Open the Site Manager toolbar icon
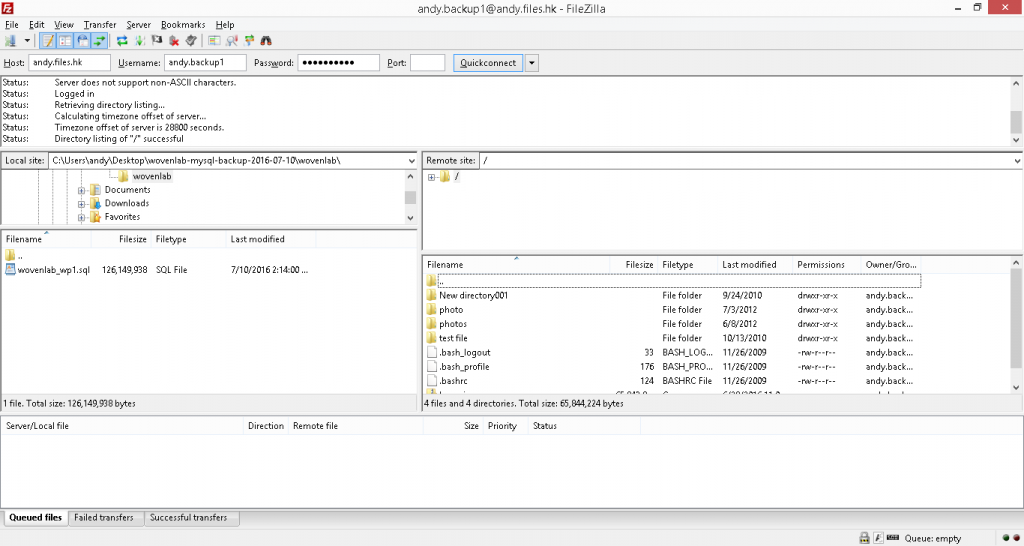Viewport: 1024px width, 546px height. coord(10,40)
